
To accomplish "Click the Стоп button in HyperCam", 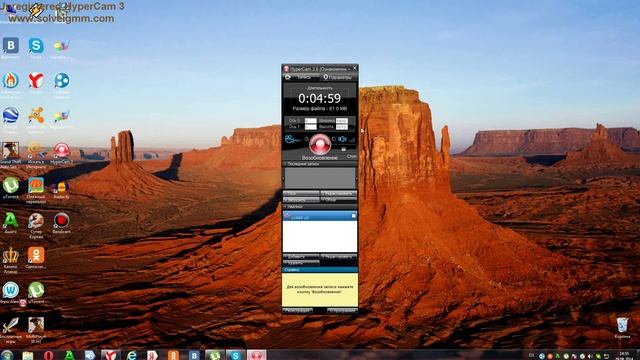I will pyautogui.click(x=351, y=156).
